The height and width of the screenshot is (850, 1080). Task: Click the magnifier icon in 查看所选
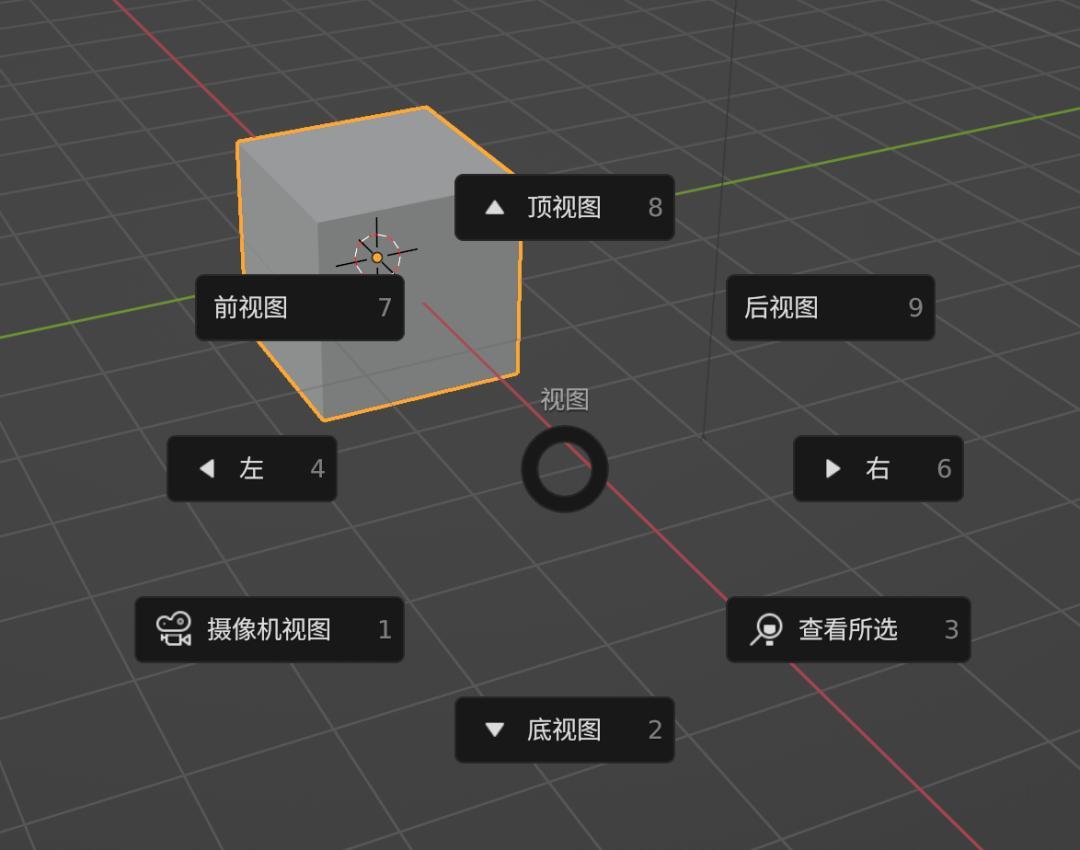coord(766,630)
